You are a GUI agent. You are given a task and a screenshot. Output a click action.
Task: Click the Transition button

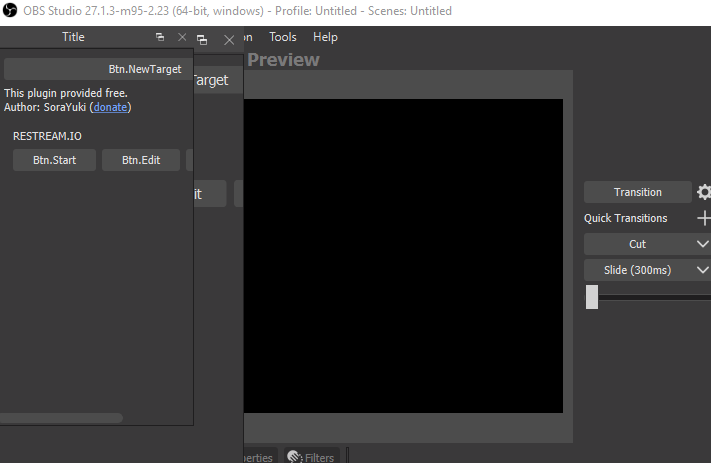[x=637, y=192]
